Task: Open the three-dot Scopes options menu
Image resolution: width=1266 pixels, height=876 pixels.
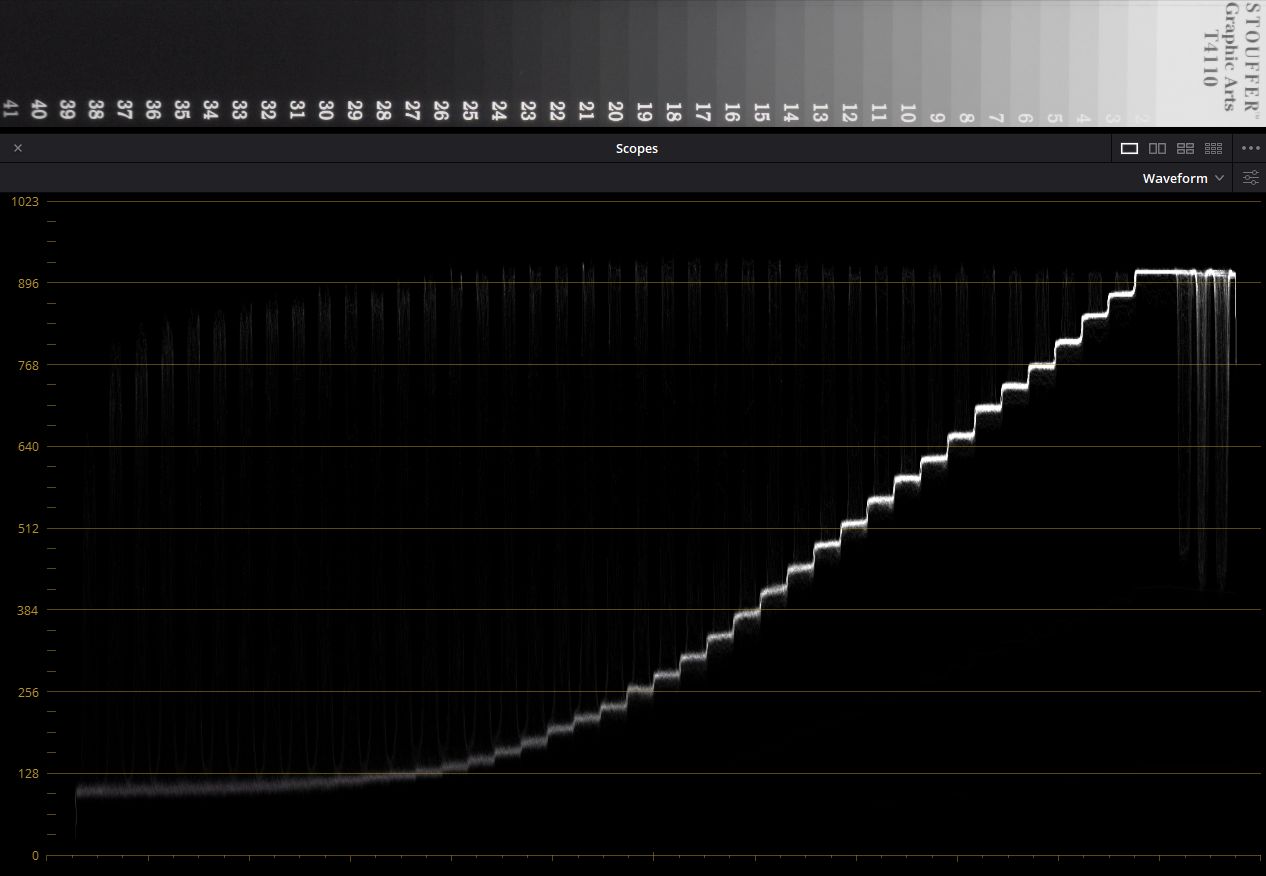Action: point(1251,148)
